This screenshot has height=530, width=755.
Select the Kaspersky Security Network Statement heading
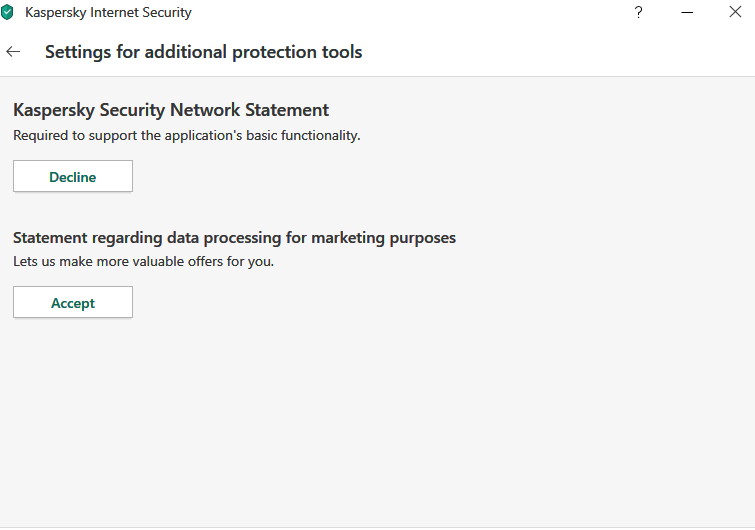tap(171, 110)
